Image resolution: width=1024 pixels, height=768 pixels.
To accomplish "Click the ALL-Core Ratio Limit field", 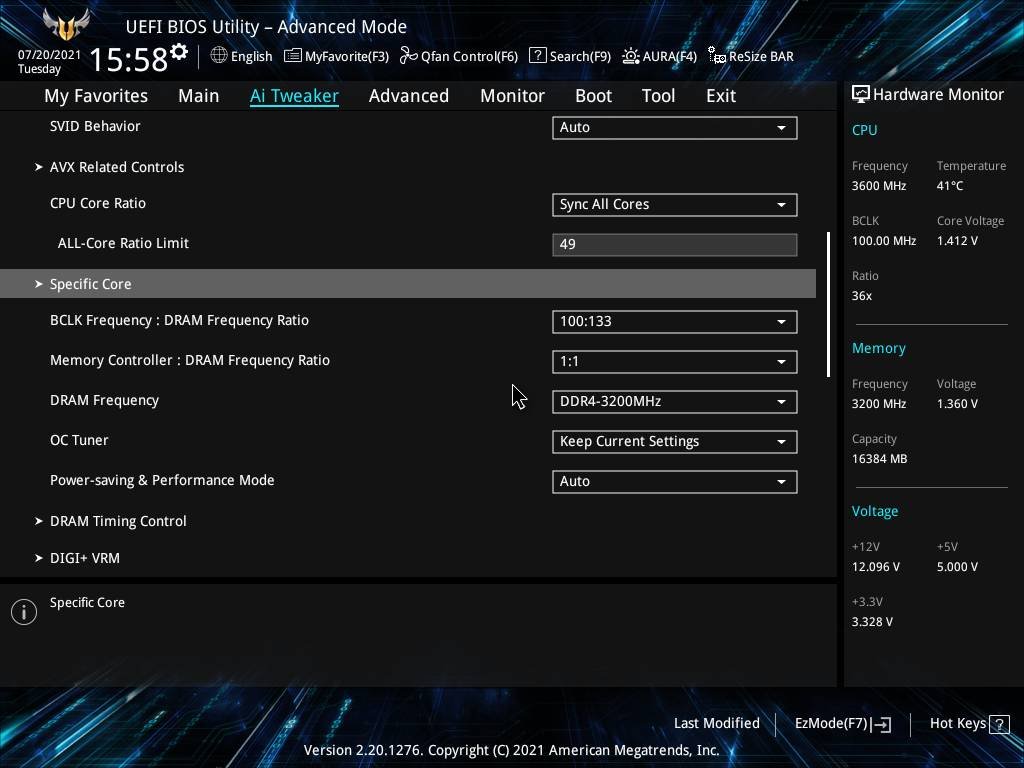I will (674, 245).
